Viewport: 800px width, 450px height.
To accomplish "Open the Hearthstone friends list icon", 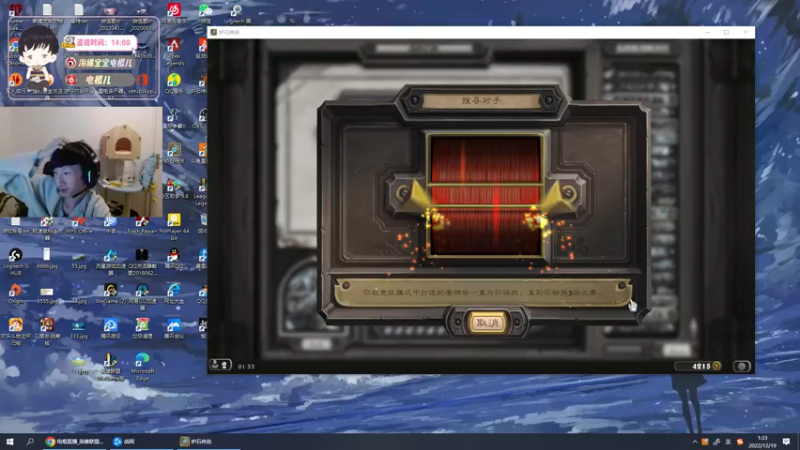I will point(220,365).
